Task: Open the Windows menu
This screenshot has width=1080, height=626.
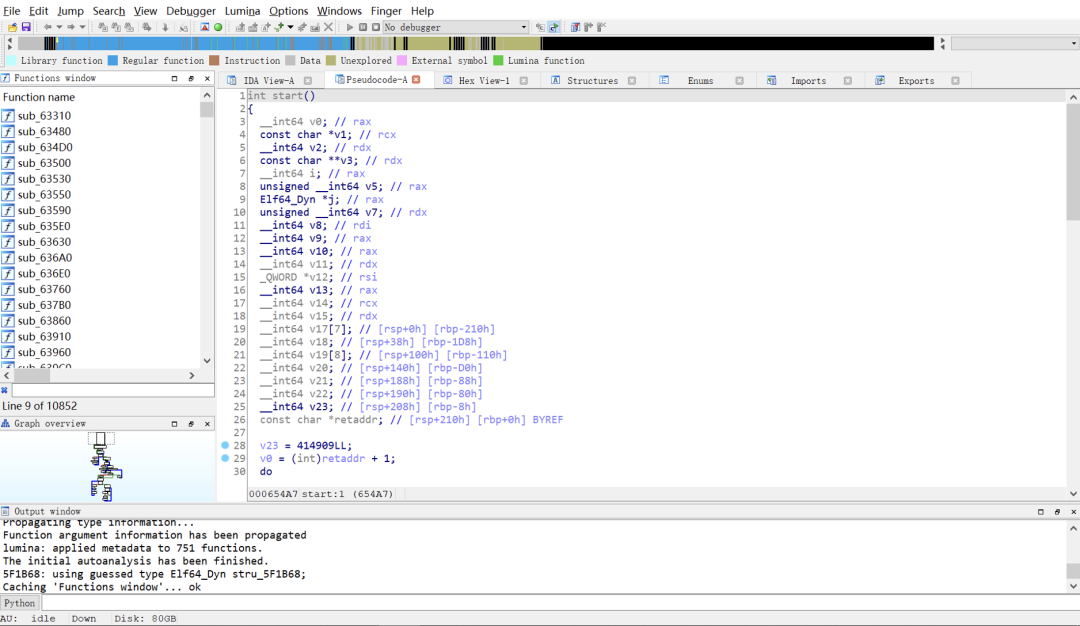Action: click(x=340, y=10)
